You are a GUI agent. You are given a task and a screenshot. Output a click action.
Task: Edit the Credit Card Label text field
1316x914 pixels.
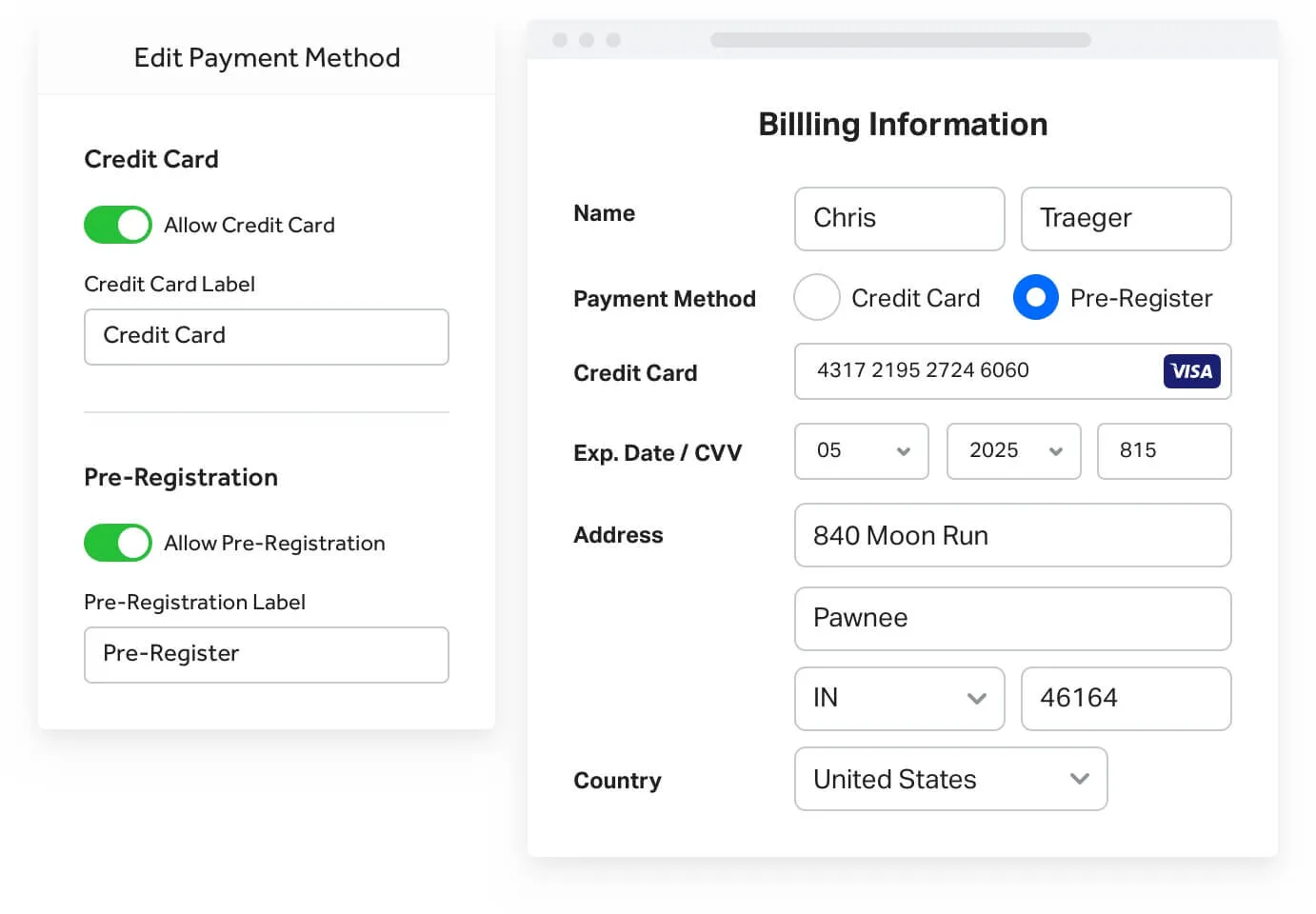point(266,336)
